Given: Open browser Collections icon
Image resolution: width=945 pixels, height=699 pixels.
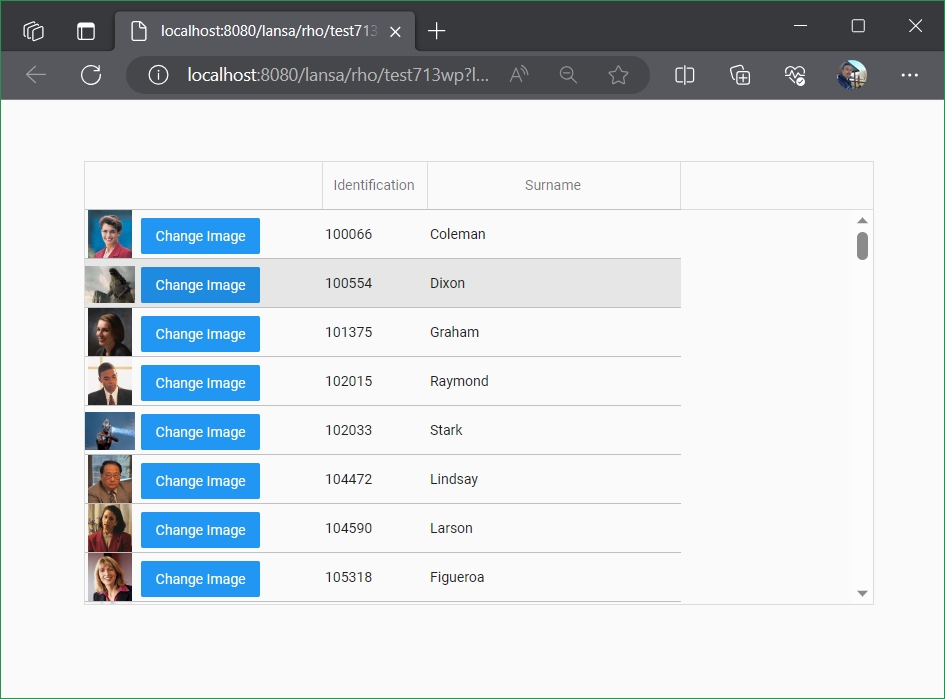Looking at the screenshot, I should (740, 75).
